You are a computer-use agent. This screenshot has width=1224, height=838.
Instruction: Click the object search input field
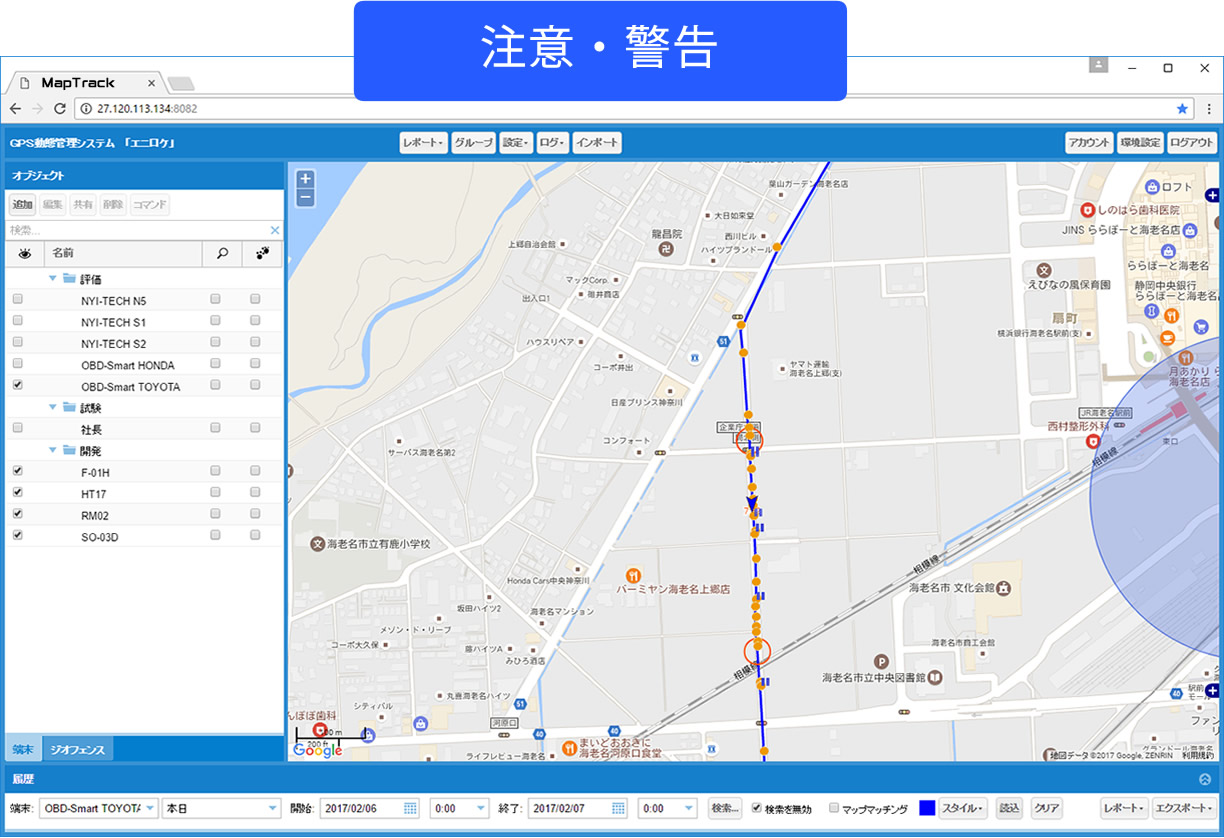[x=137, y=231]
